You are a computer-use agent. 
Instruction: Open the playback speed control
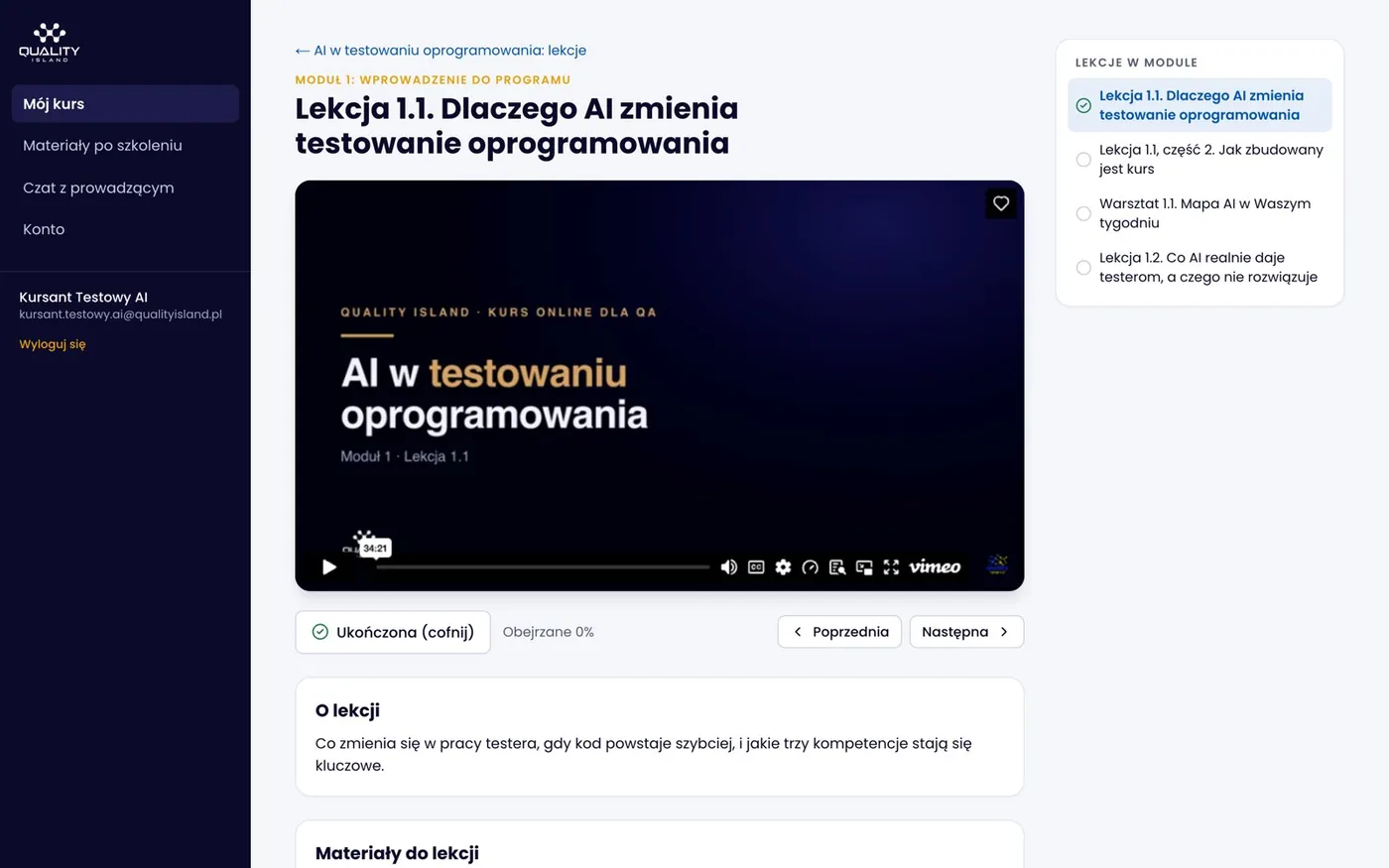(810, 566)
